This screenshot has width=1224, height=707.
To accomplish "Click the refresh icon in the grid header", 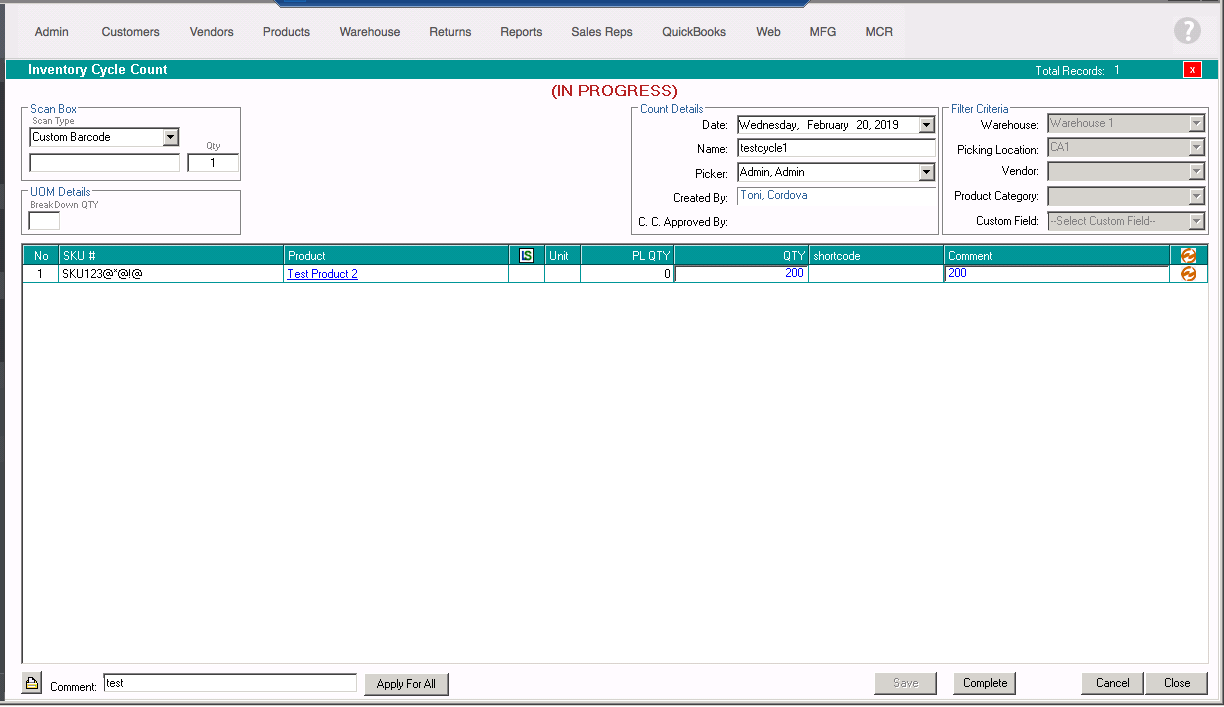I will click(x=1188, y=256).
